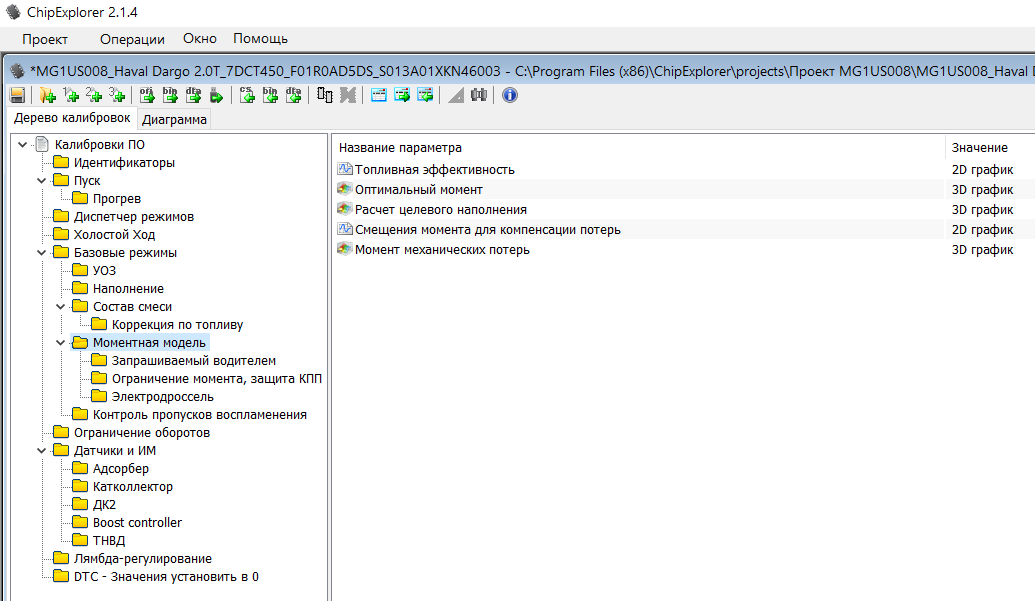
Task: Select Оптимальный момент parameter row
Action: click(x=418, y=189)
